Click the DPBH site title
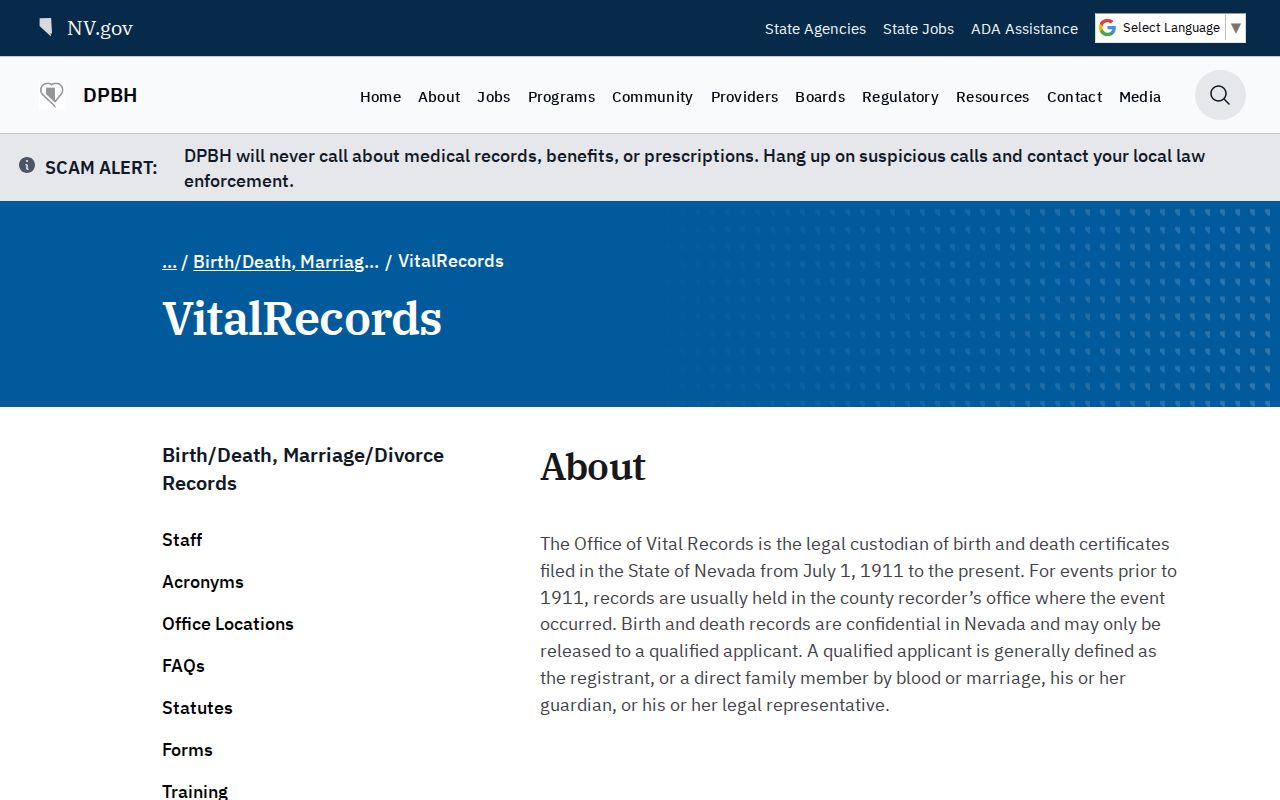1280x800 pixels. coord(110,95)
